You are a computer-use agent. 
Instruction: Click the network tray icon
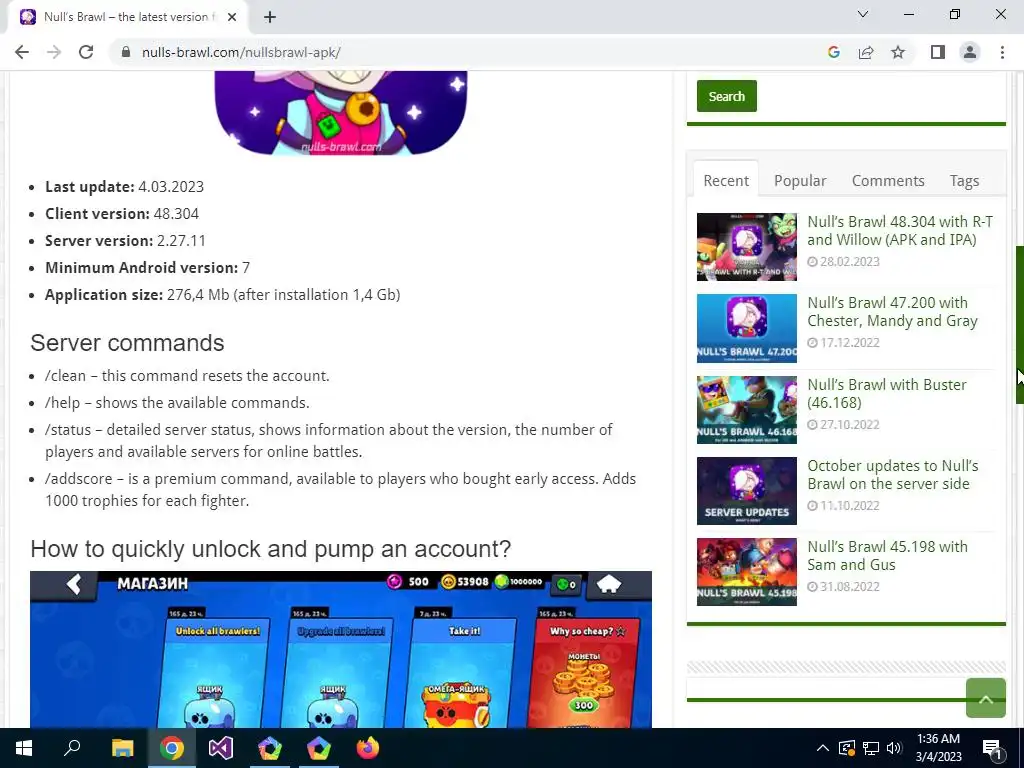pos(871,748)
